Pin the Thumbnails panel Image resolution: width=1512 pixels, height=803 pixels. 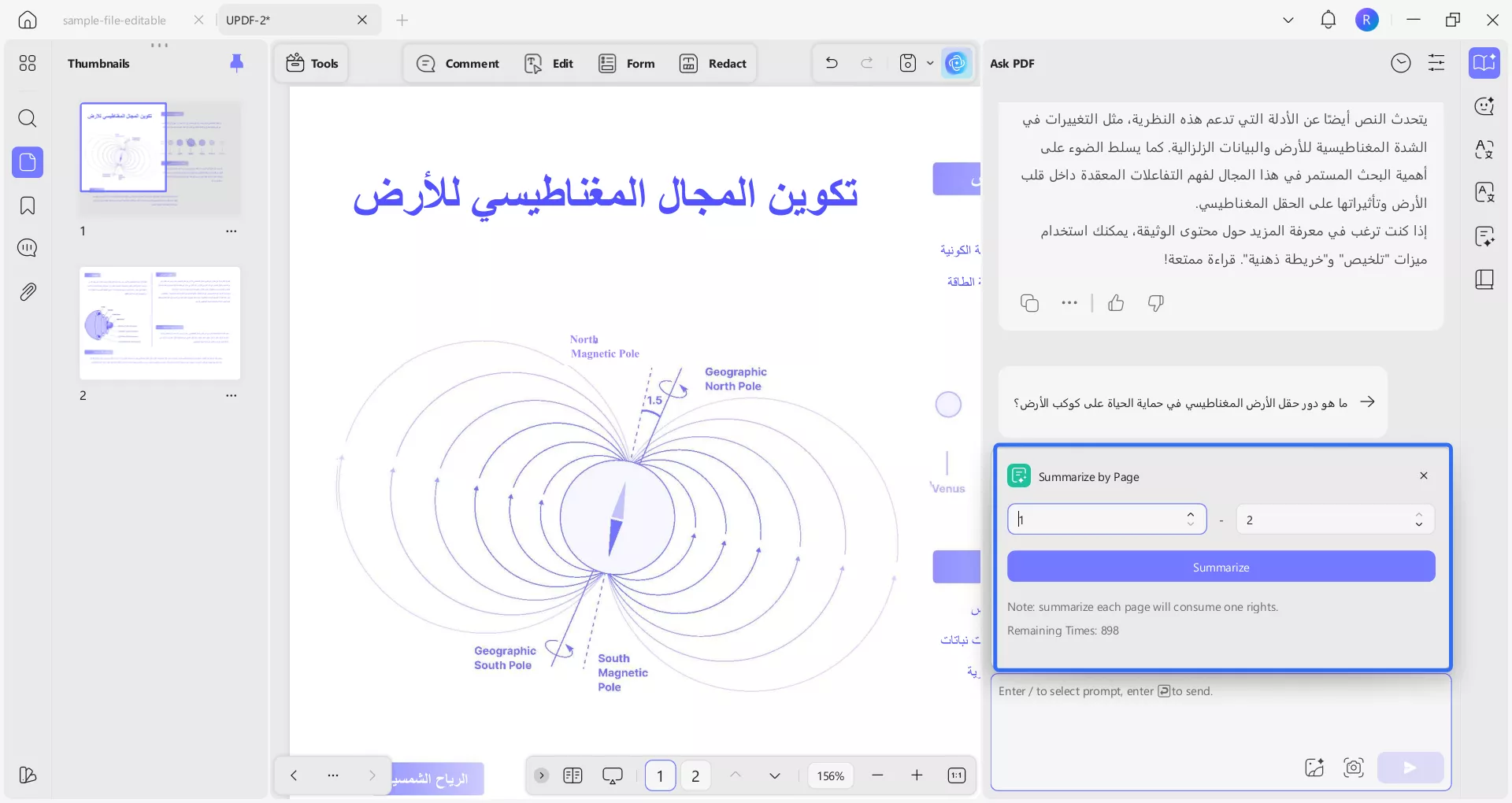pyautogui.click(x=236, y=63)
